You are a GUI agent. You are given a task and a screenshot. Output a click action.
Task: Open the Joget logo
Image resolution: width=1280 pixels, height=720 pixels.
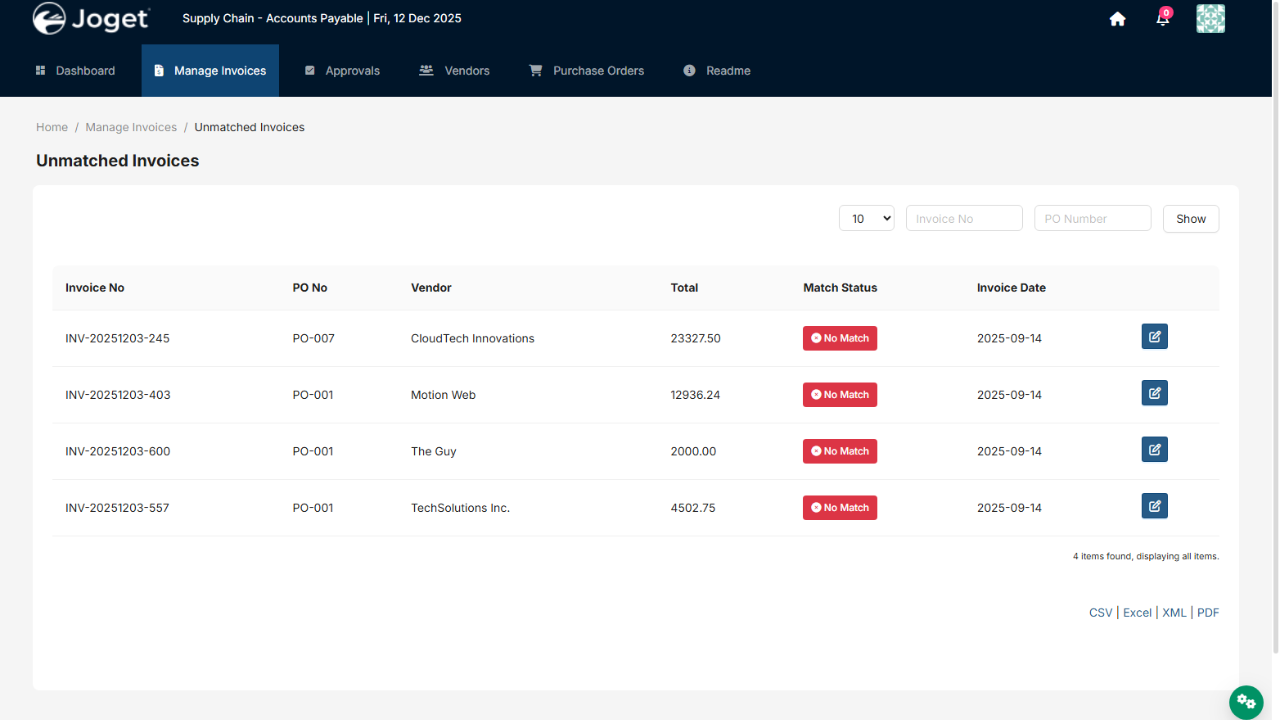click(91, 19)
